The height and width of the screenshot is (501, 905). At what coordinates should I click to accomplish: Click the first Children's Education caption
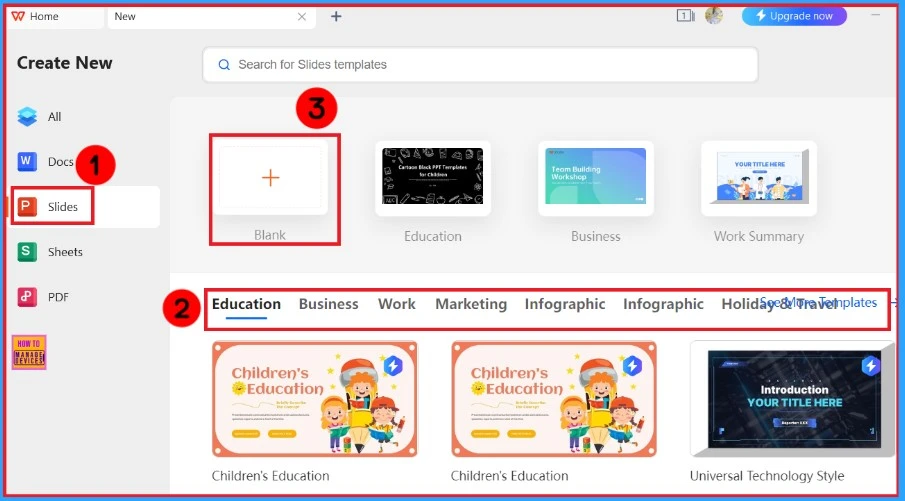coord(270,476)
